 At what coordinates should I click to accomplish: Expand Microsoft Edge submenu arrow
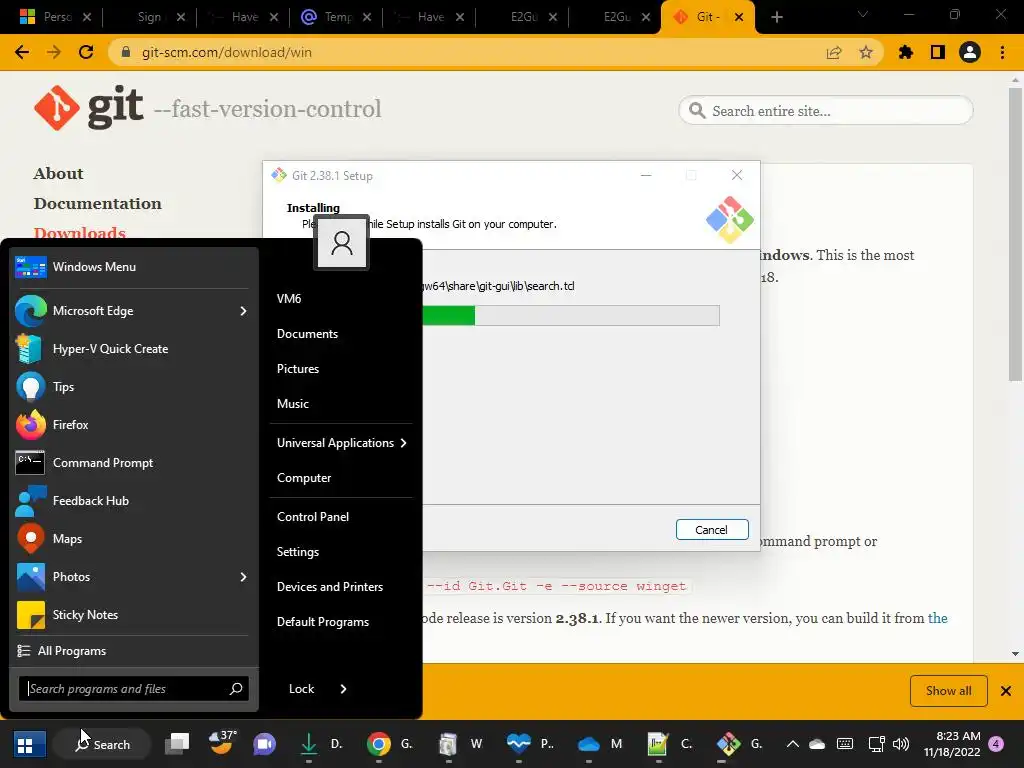[x=243, y=311]
